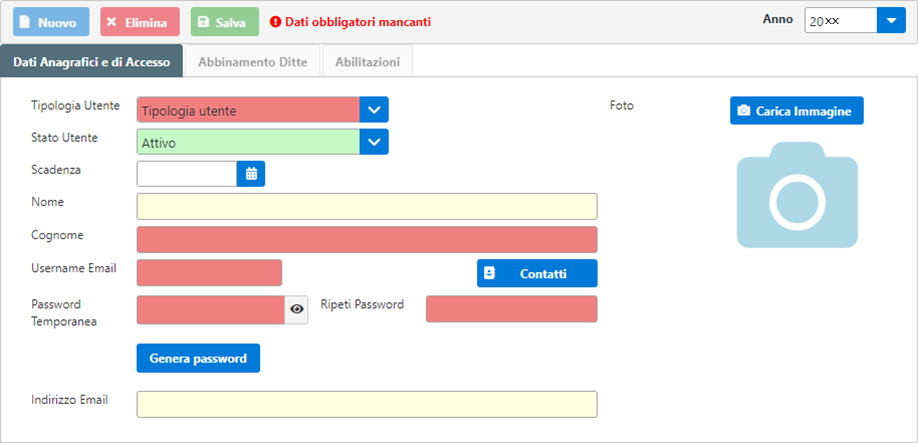Click the red warning icon for missing data
918x443 pixels.
(275, 22)
